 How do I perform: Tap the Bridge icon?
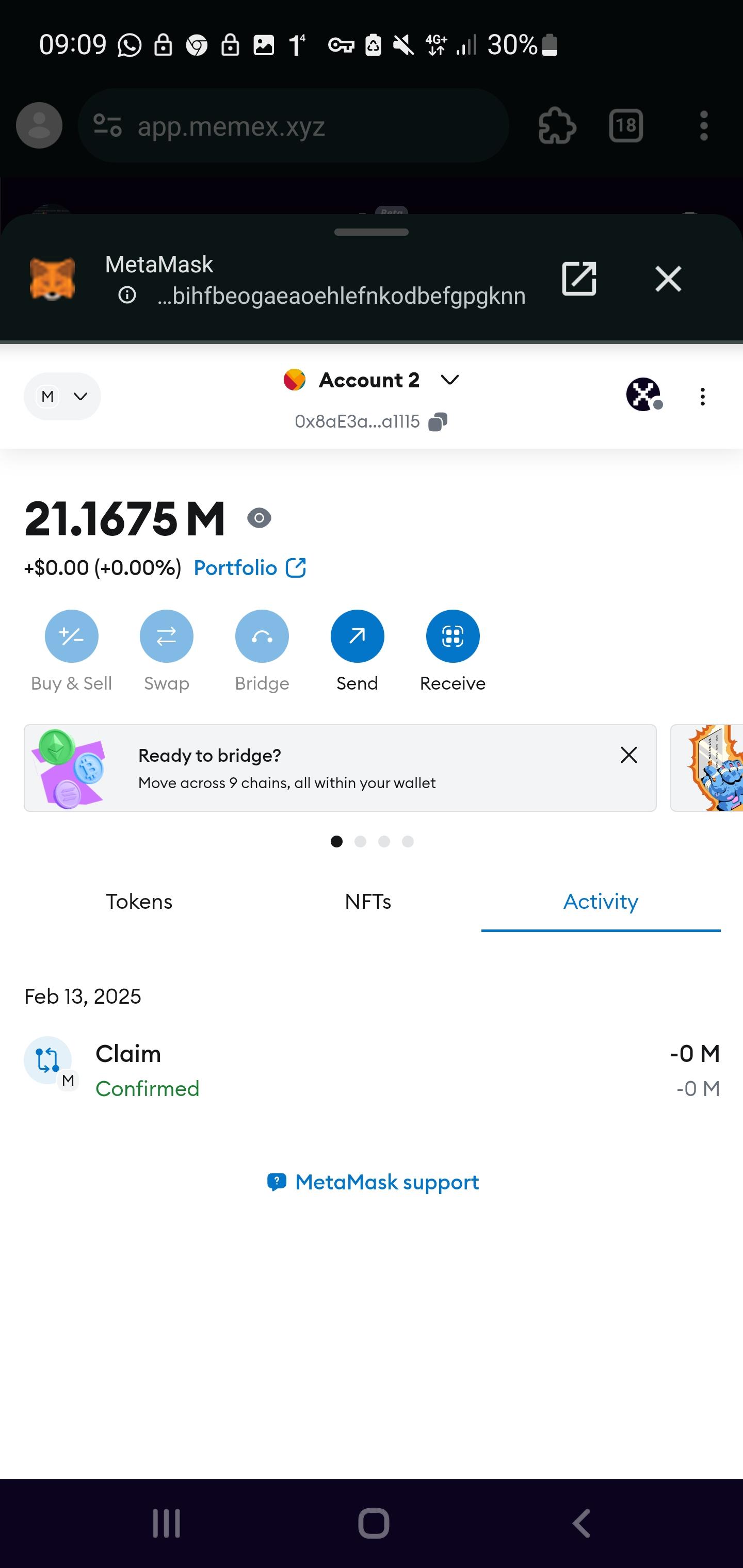262,636
